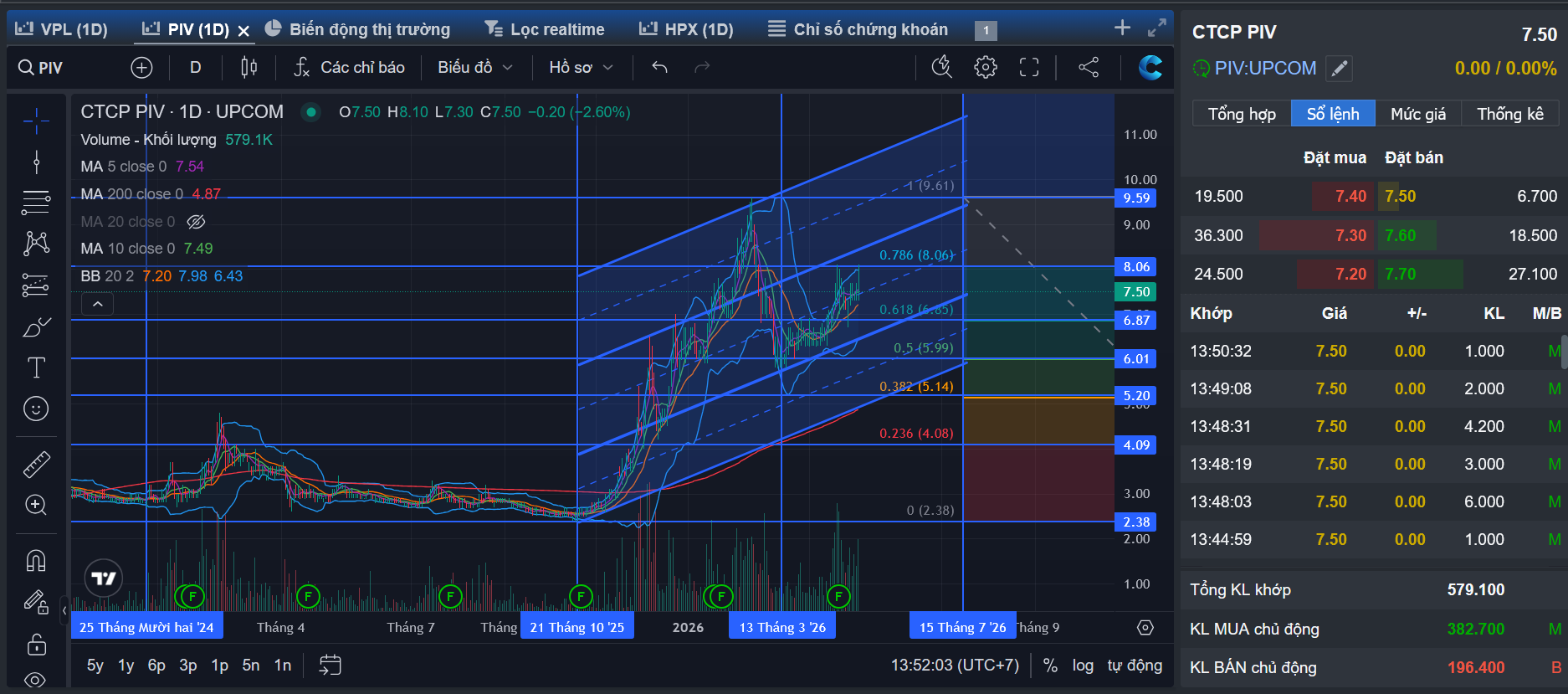
Task: Select the 'Mức giá' panel tab
Action: pos(1418,114)
